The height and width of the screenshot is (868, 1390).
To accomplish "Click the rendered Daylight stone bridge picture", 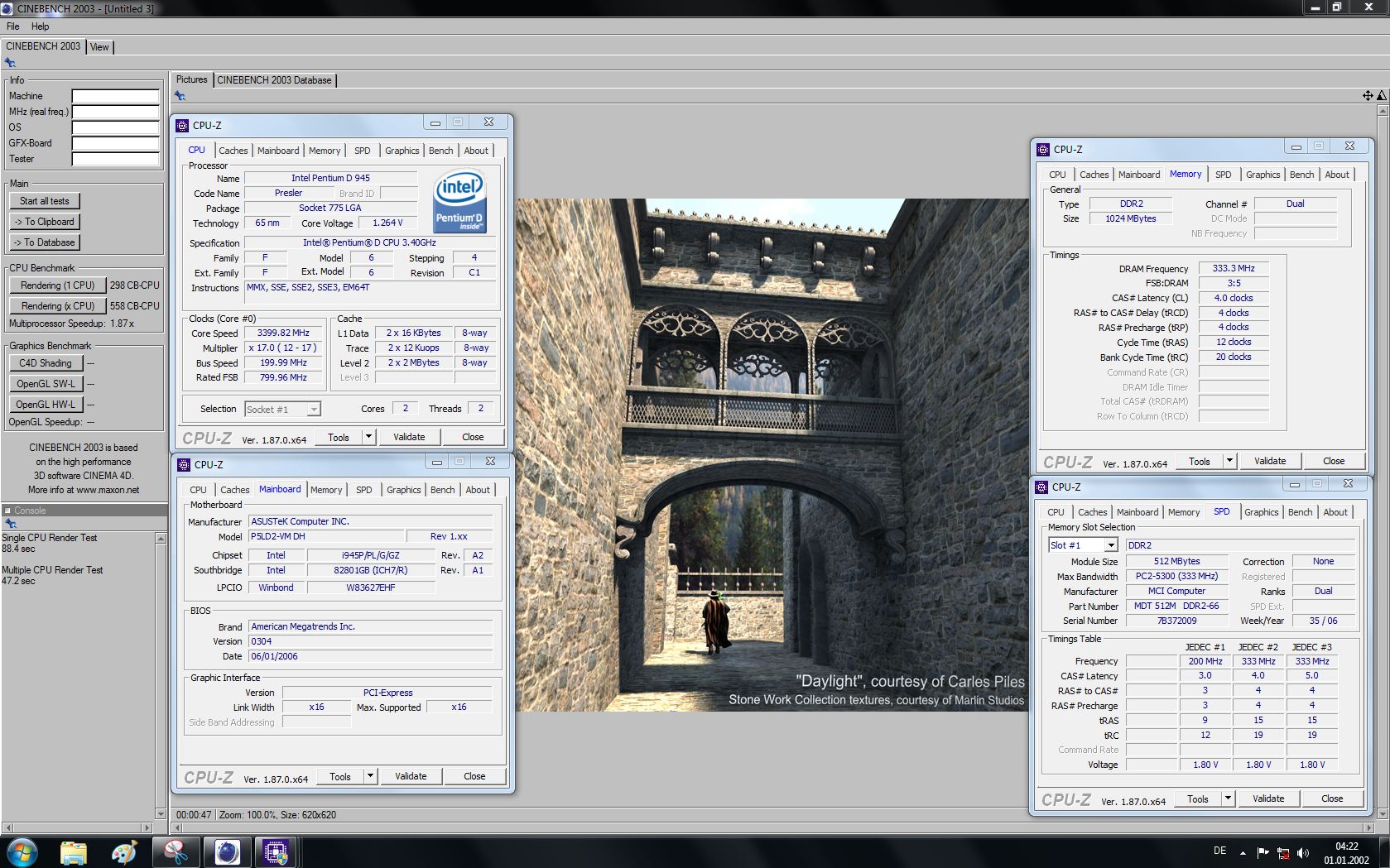I will 772,455.
